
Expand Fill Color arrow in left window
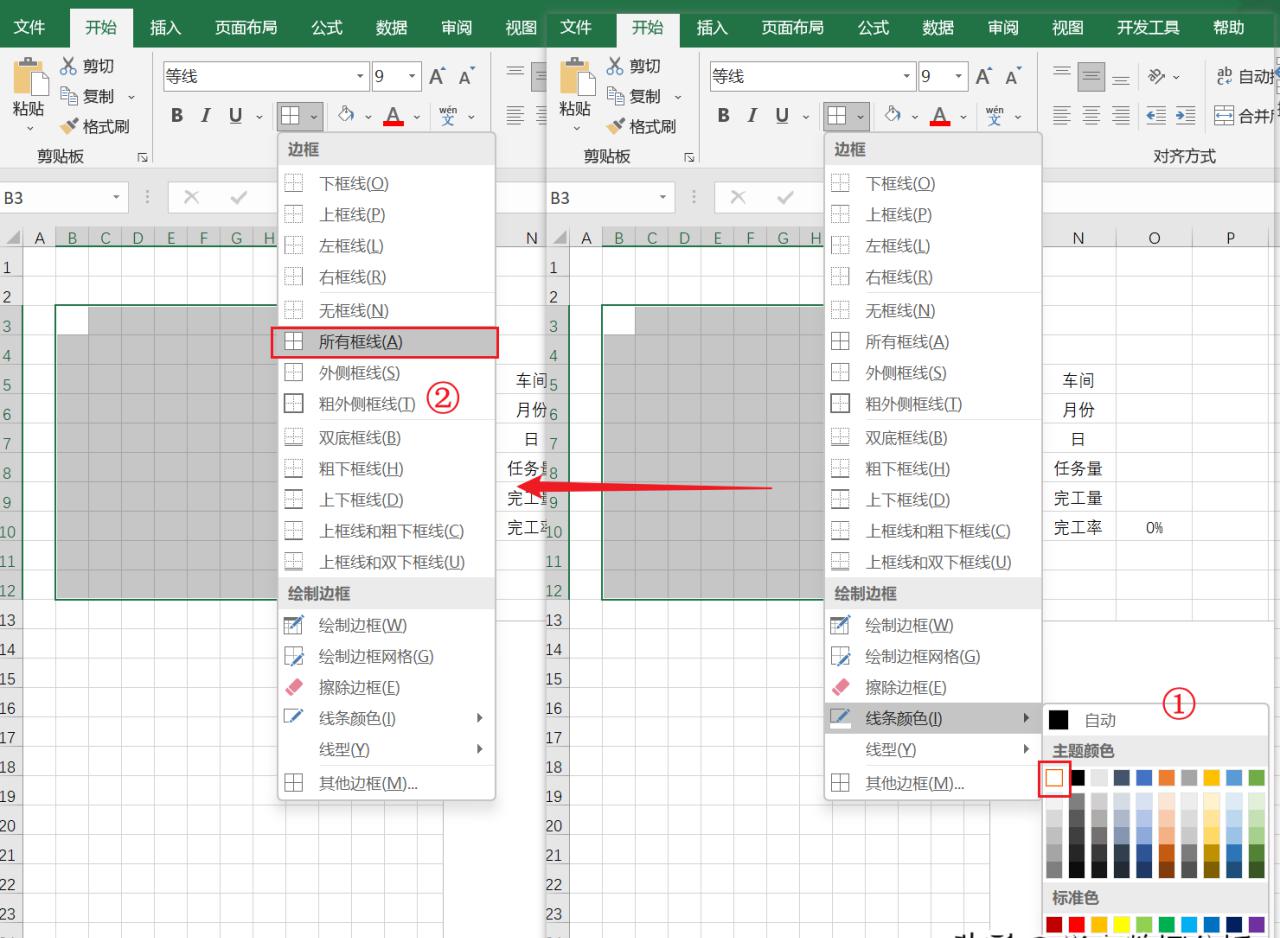pos(367,116)
